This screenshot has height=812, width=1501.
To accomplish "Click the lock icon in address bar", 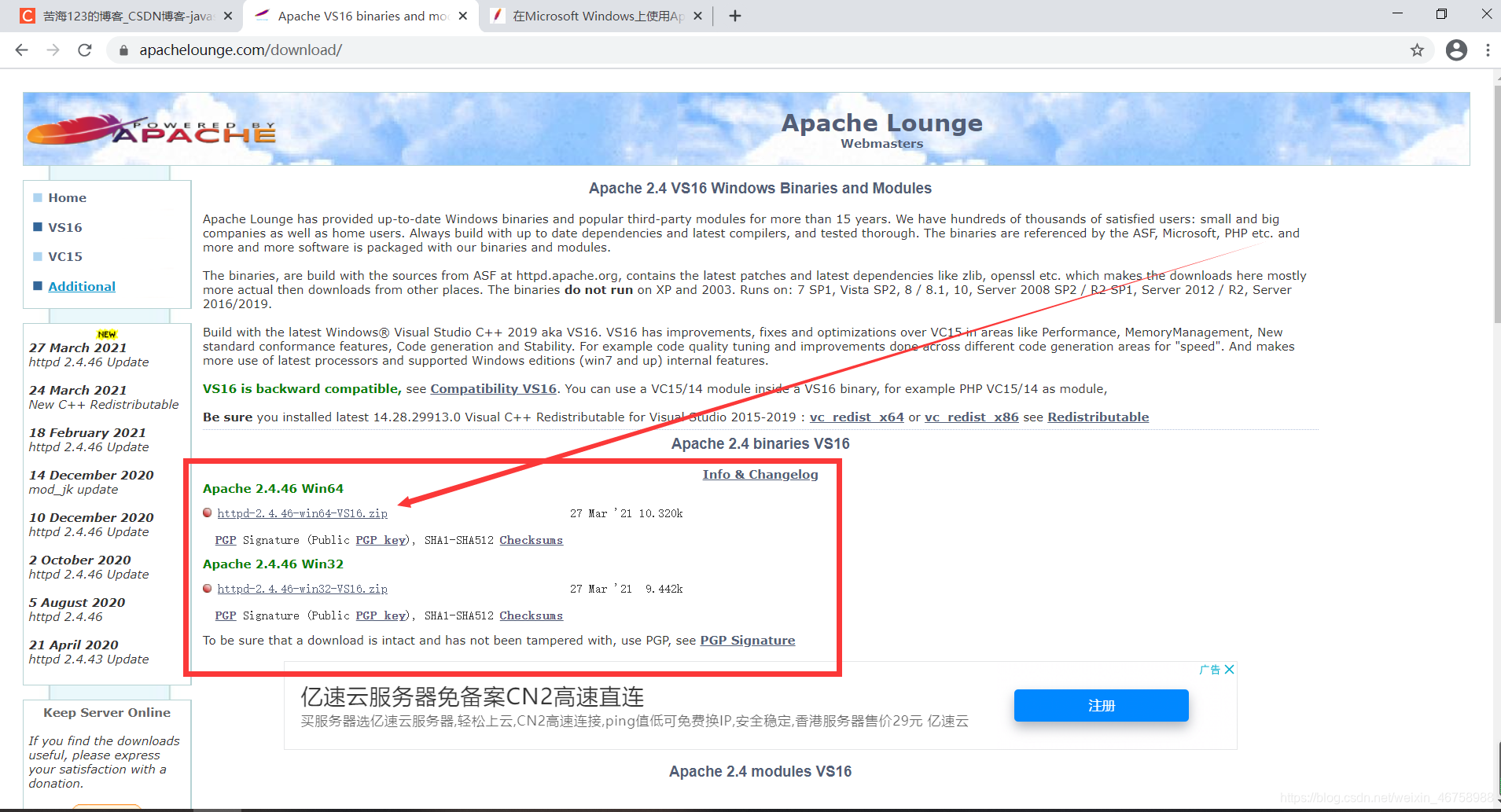I will click(x=123, y=50).
